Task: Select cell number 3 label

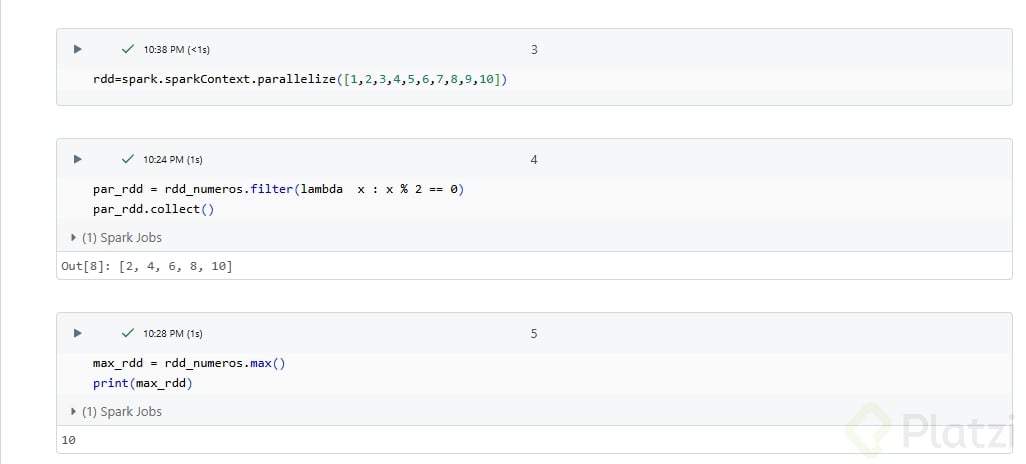Action: coord(534,49)
